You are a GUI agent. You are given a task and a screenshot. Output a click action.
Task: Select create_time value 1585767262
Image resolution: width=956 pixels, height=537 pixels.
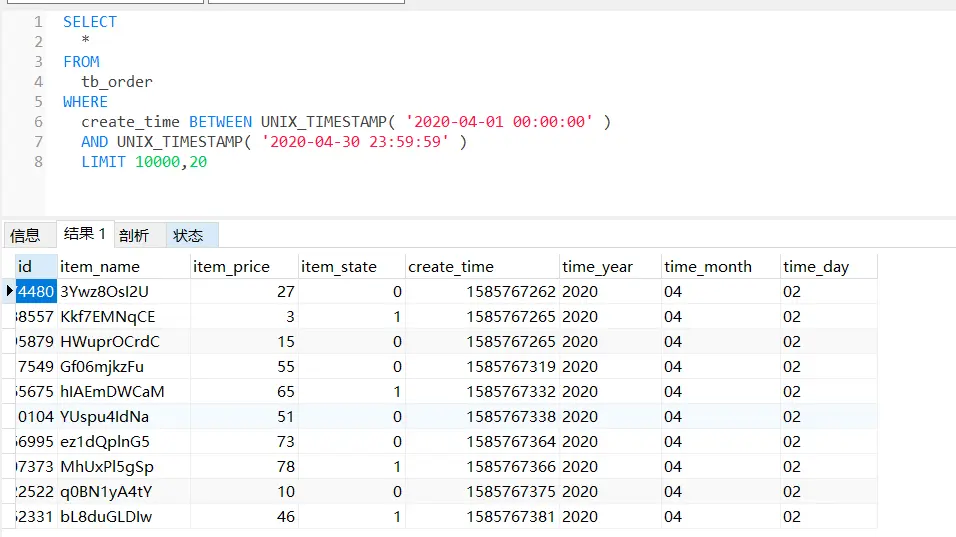[482, 292]
